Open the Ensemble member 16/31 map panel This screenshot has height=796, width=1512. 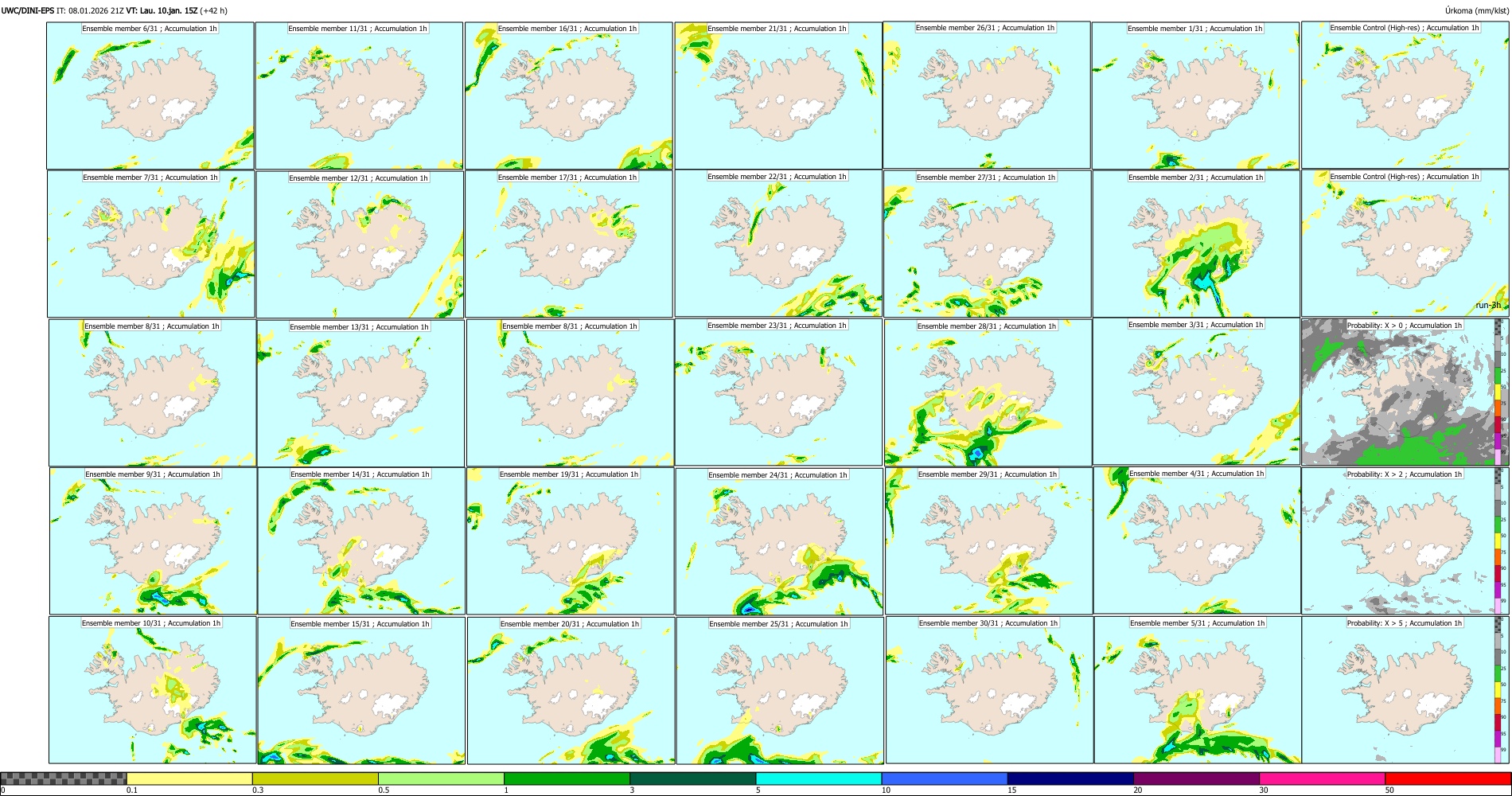click(568, 96)
